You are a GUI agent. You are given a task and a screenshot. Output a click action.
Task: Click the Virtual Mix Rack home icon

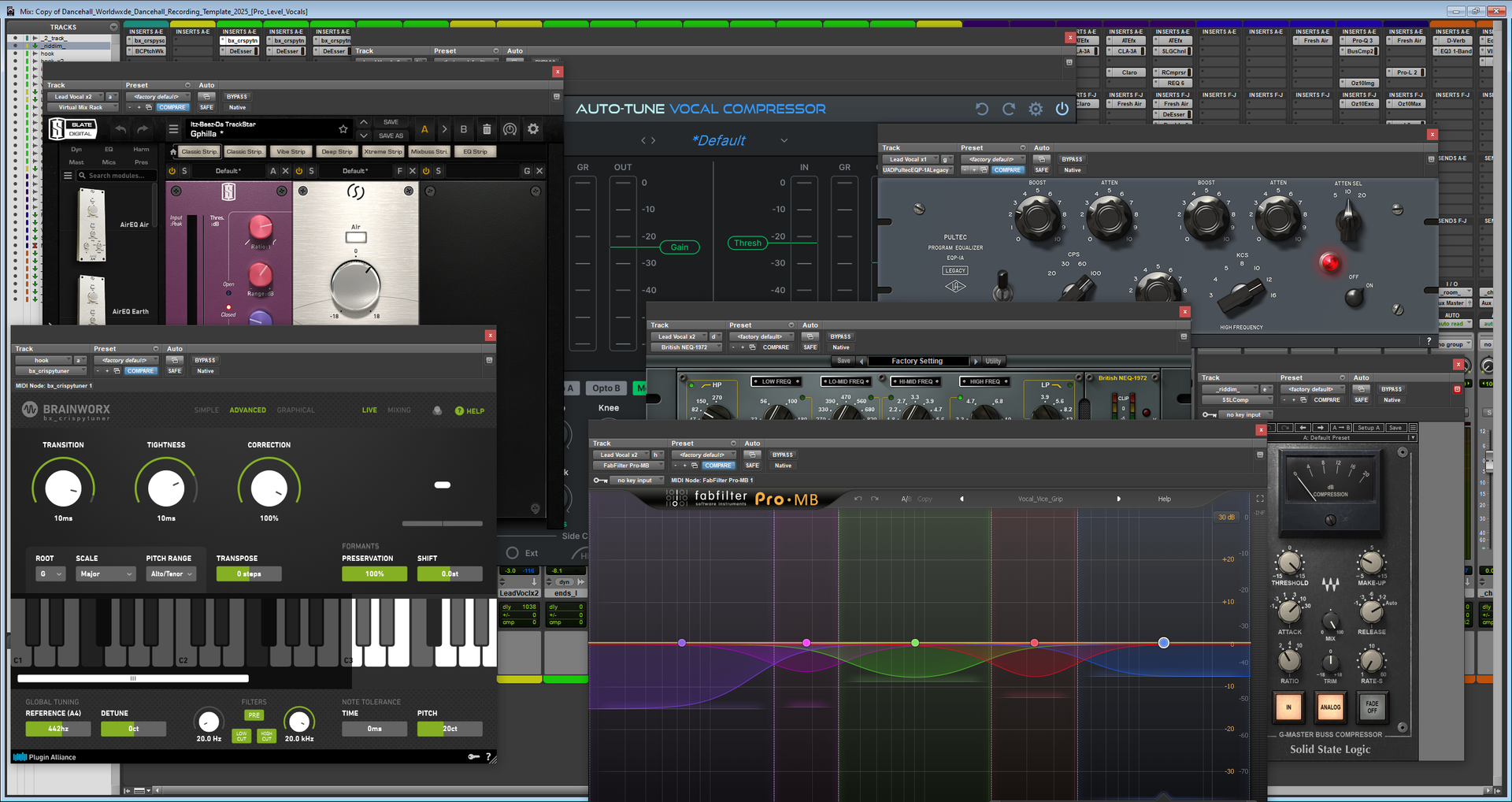[x=173, y=152]
